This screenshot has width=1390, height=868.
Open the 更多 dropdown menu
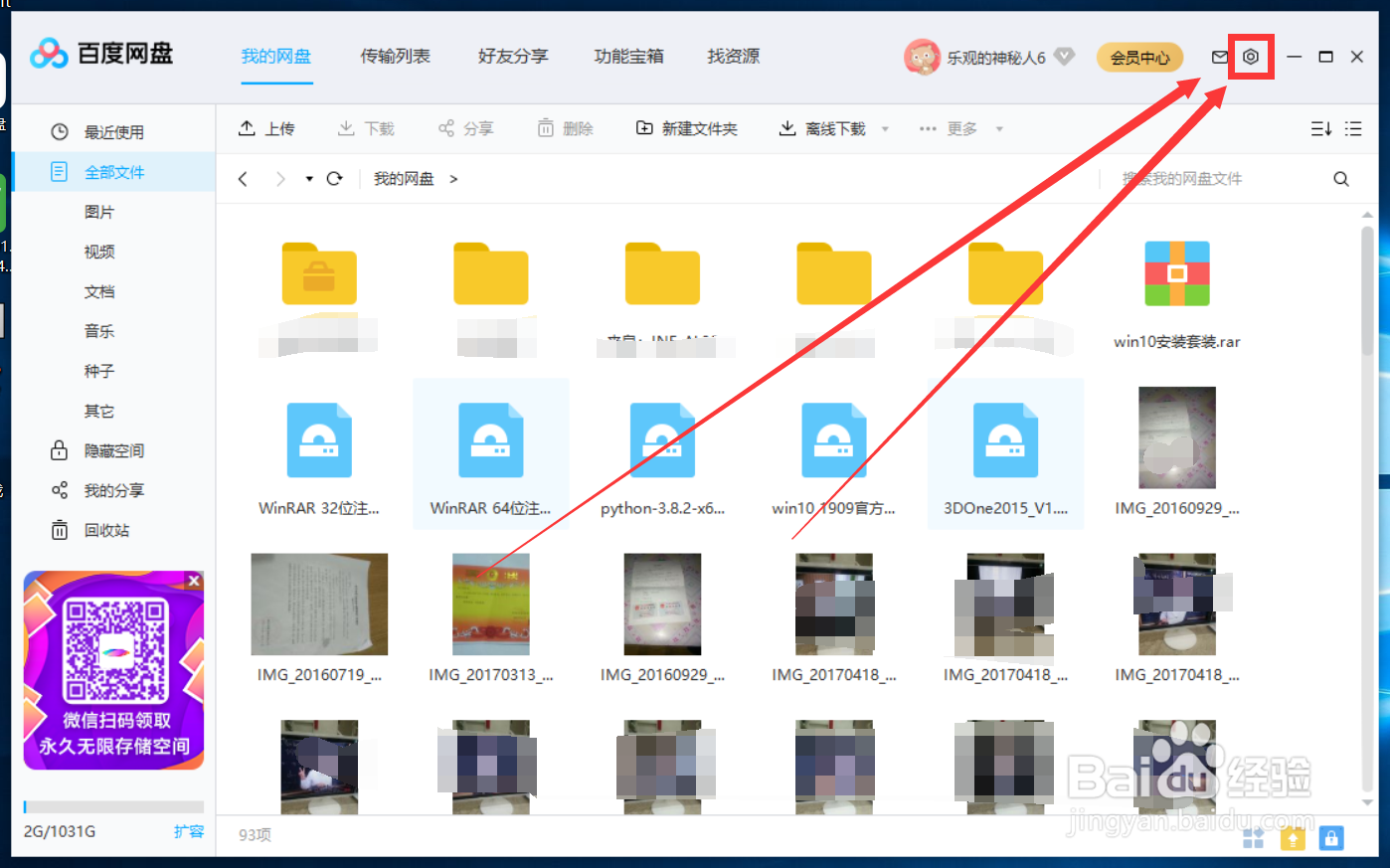tap(960, 128)
